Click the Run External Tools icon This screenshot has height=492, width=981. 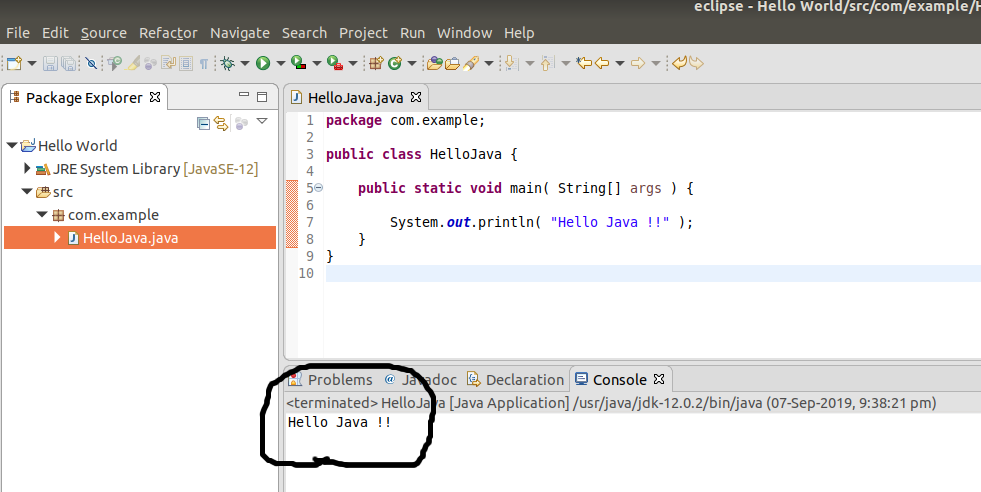(335, 63)
